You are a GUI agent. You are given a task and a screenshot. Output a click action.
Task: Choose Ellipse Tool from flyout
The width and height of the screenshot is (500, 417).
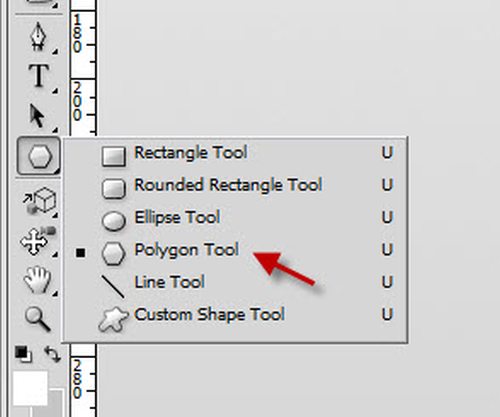235,218
